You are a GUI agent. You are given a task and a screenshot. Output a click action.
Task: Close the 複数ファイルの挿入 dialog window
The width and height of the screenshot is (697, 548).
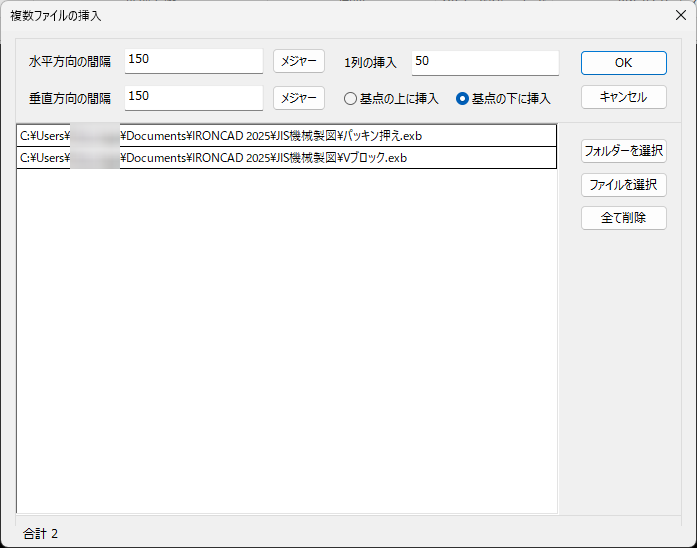tap(680, 16)
